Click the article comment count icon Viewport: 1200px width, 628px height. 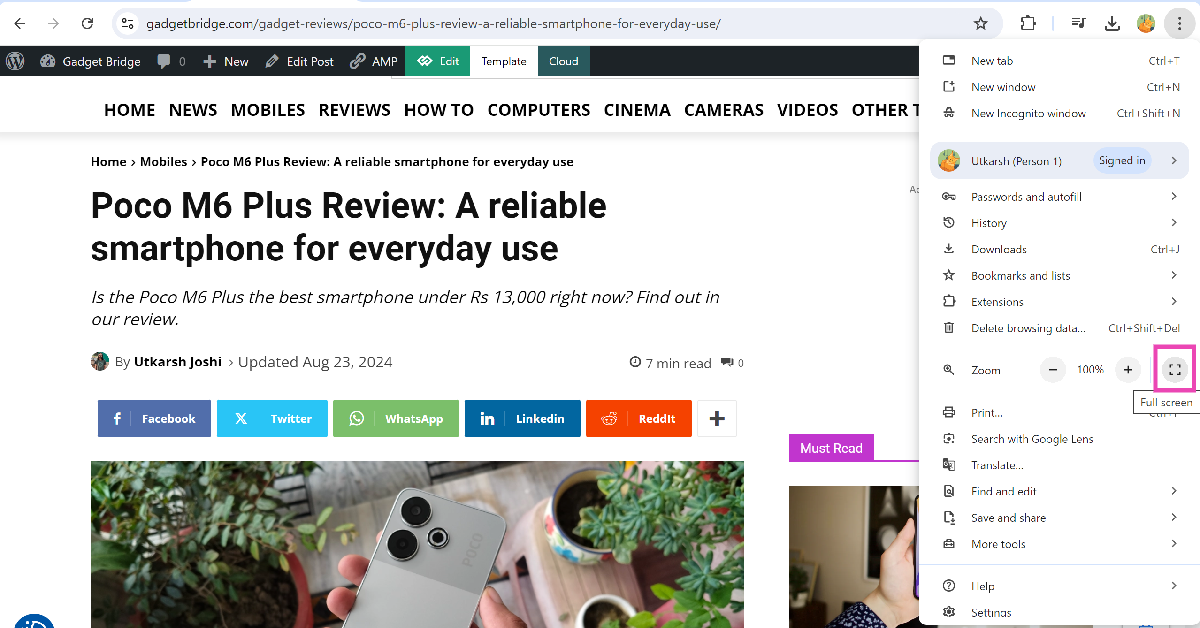731,362
